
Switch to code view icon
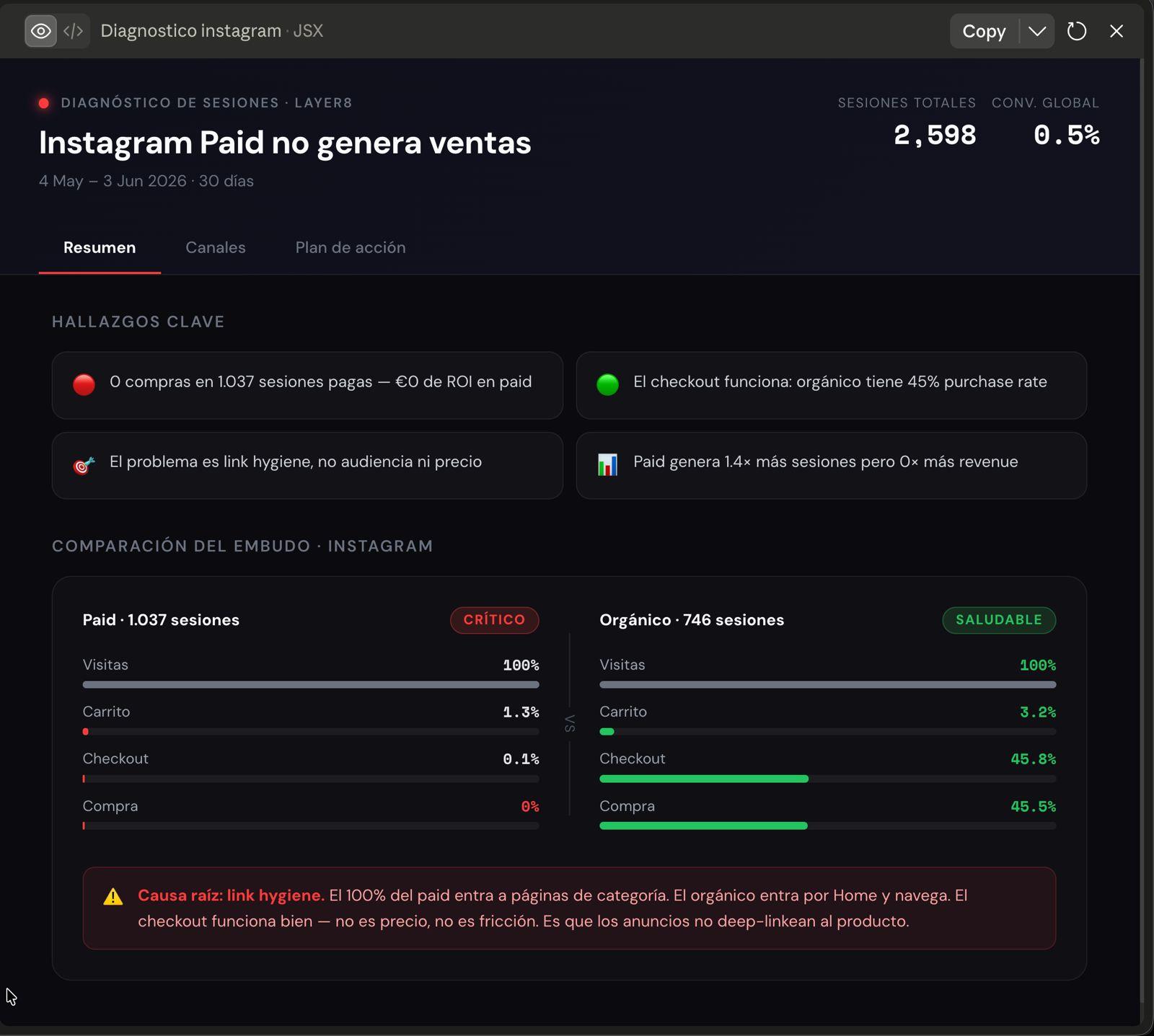(74, 31)
